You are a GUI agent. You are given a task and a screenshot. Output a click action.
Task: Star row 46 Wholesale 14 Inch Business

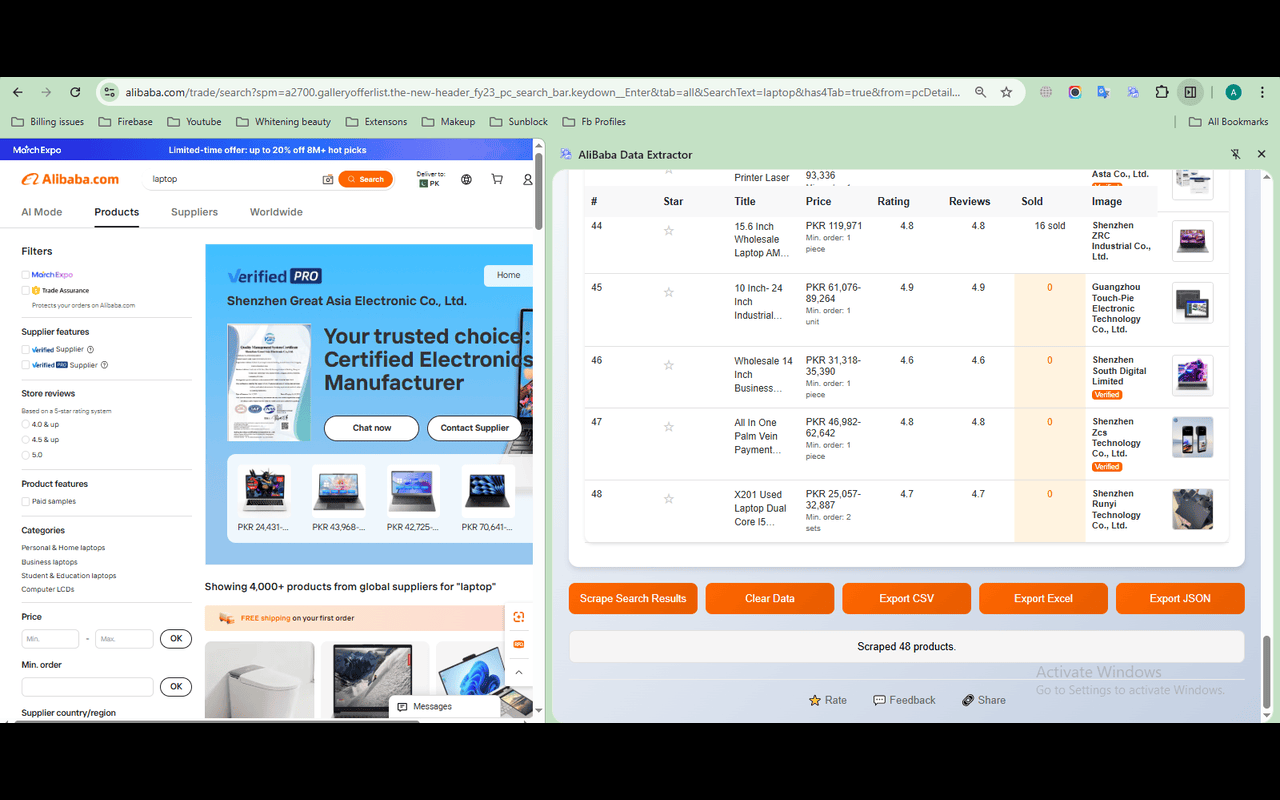[669, 365]
